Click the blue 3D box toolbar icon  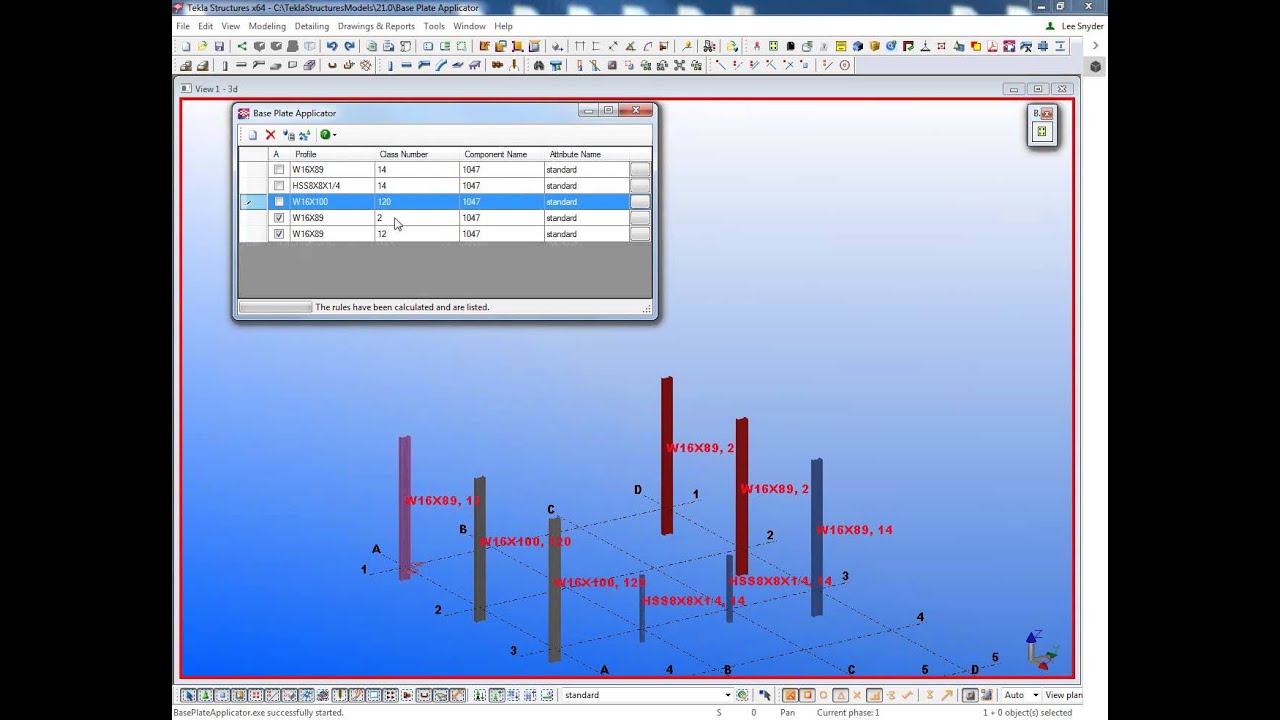coord(858,46)
